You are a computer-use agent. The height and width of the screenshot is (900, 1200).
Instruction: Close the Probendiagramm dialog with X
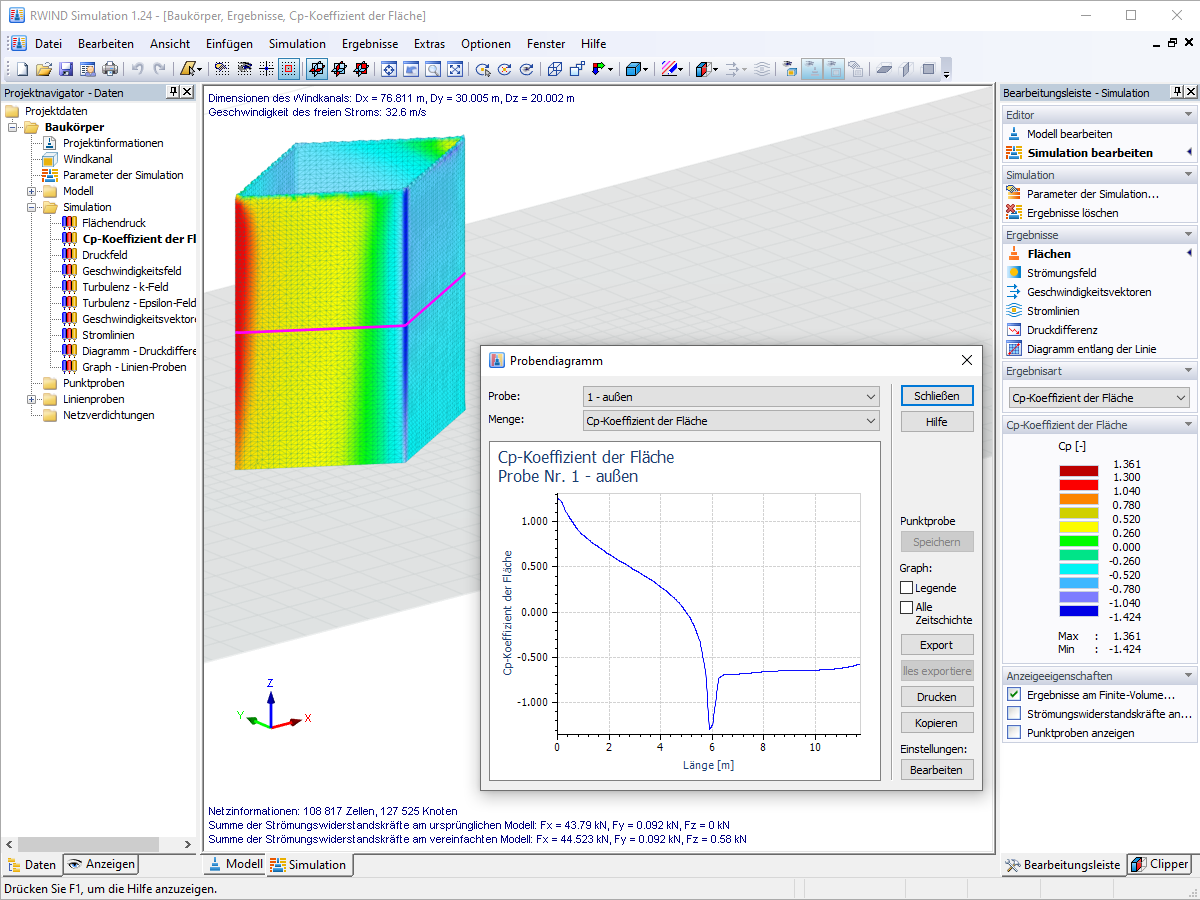(x=967, y=360)
